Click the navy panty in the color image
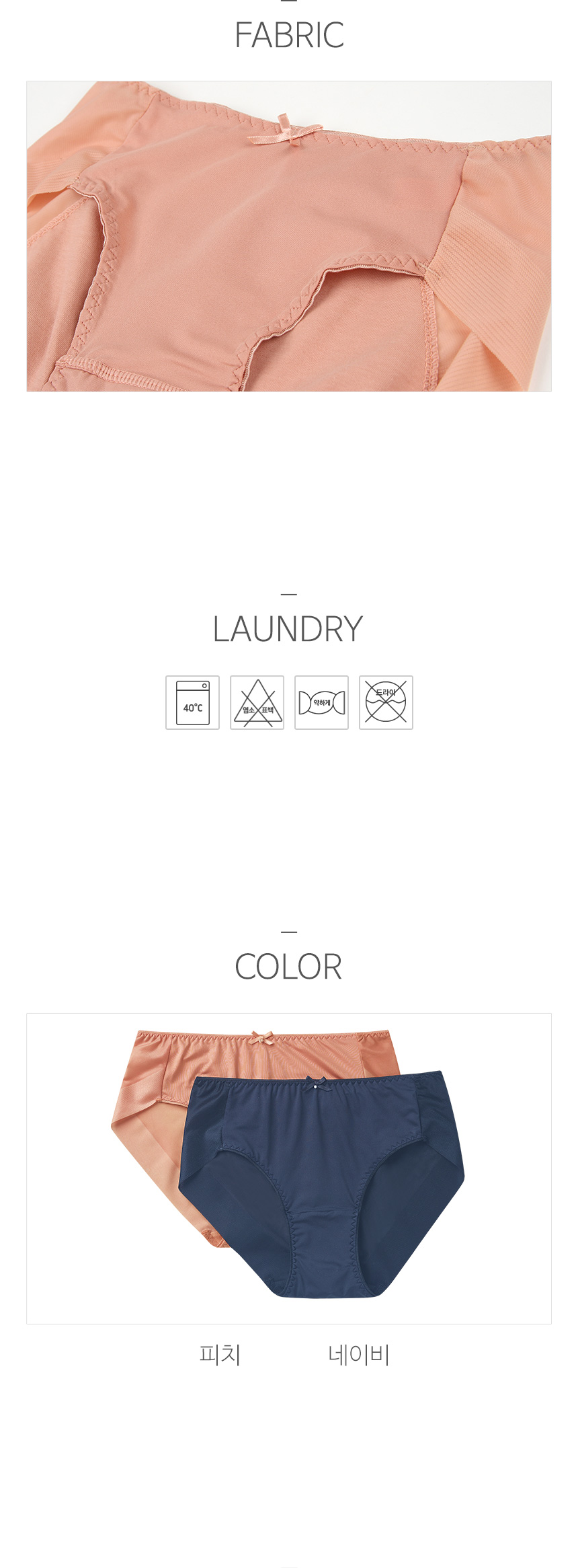The height and width of the screenshot is (1568, 578). point(321,1184)
